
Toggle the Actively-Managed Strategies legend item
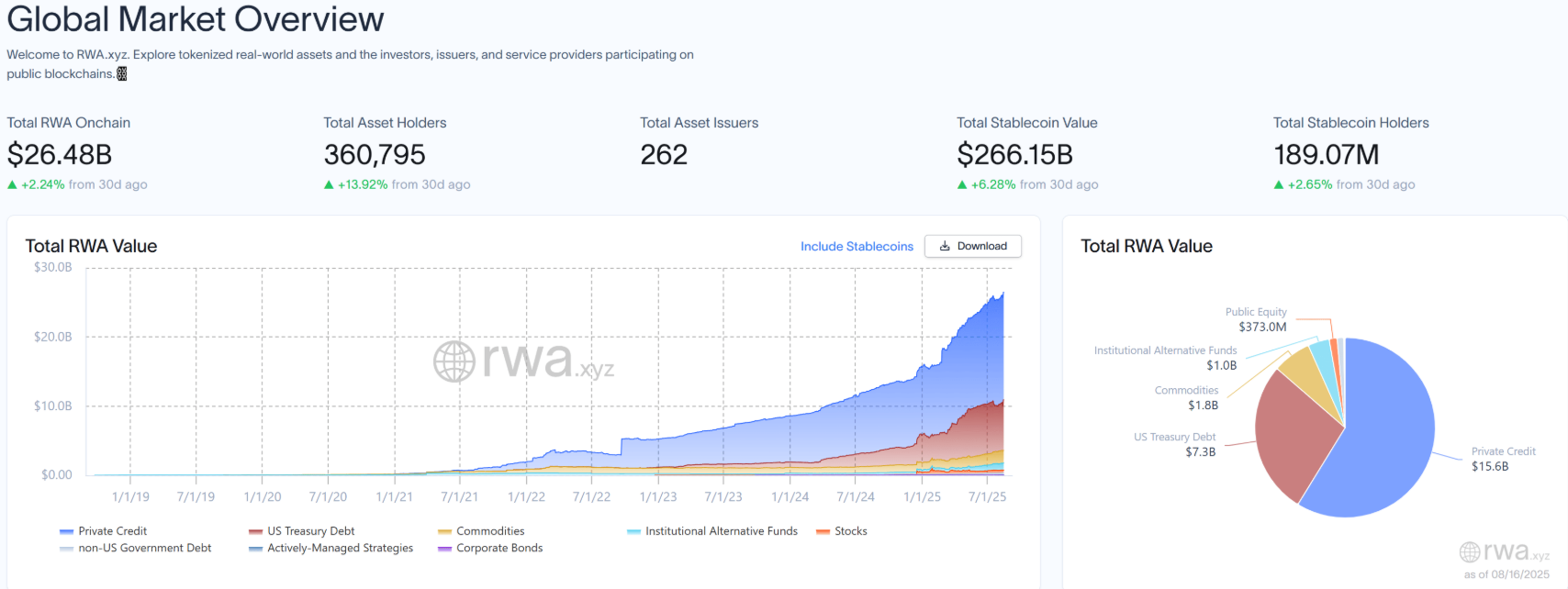(x=330, y=548)
